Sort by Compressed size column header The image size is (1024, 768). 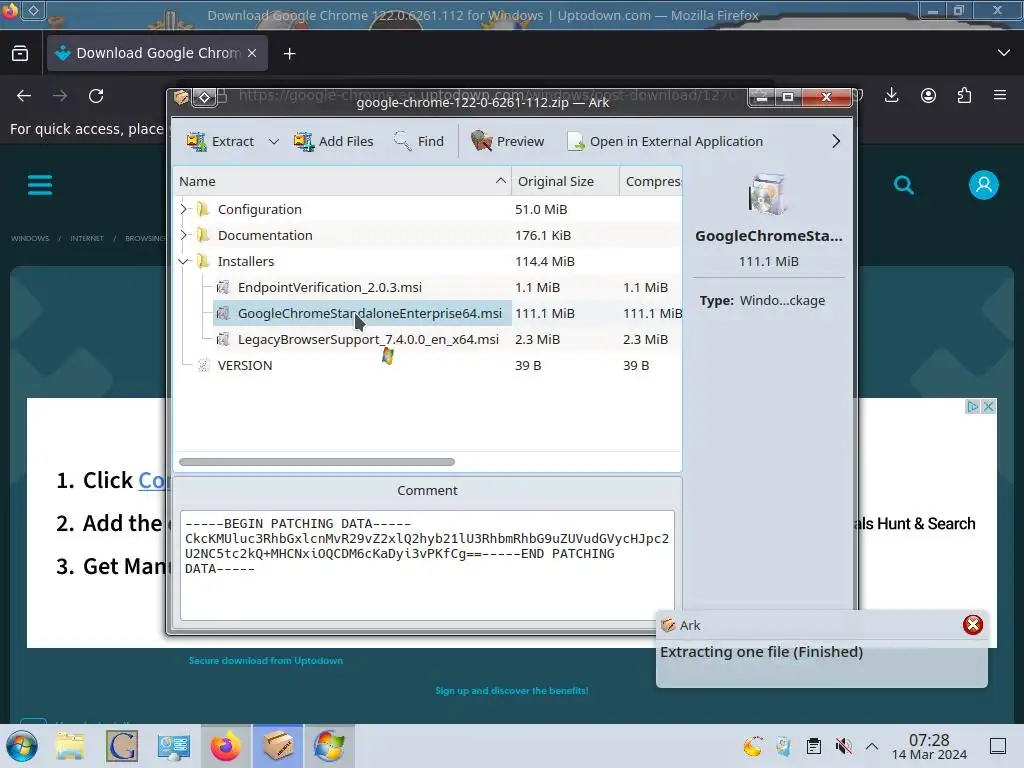(x=650, y=181)
